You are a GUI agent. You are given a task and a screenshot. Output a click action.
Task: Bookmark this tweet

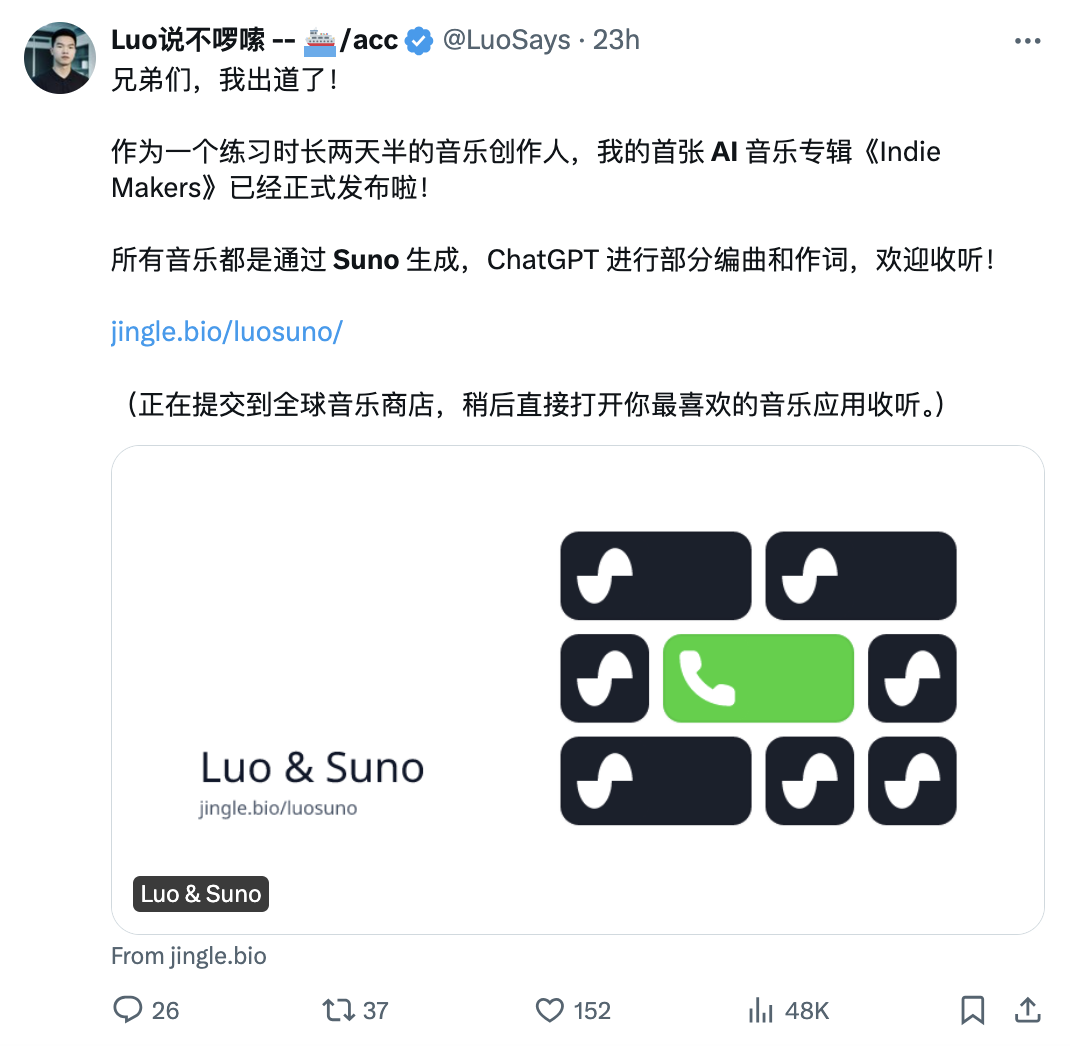point(972,1010)
